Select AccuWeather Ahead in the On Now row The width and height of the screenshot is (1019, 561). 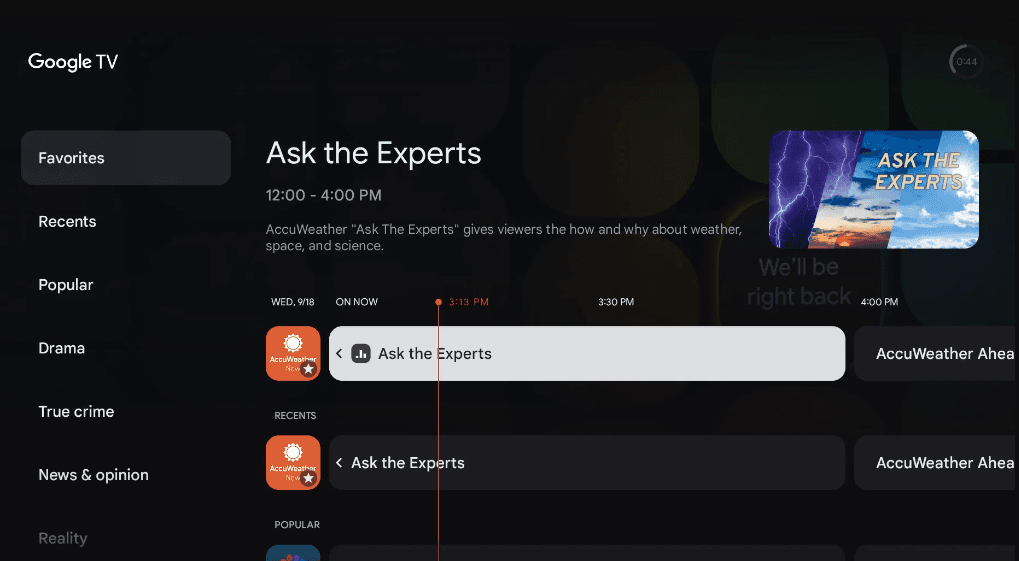[x=936, y=353]
